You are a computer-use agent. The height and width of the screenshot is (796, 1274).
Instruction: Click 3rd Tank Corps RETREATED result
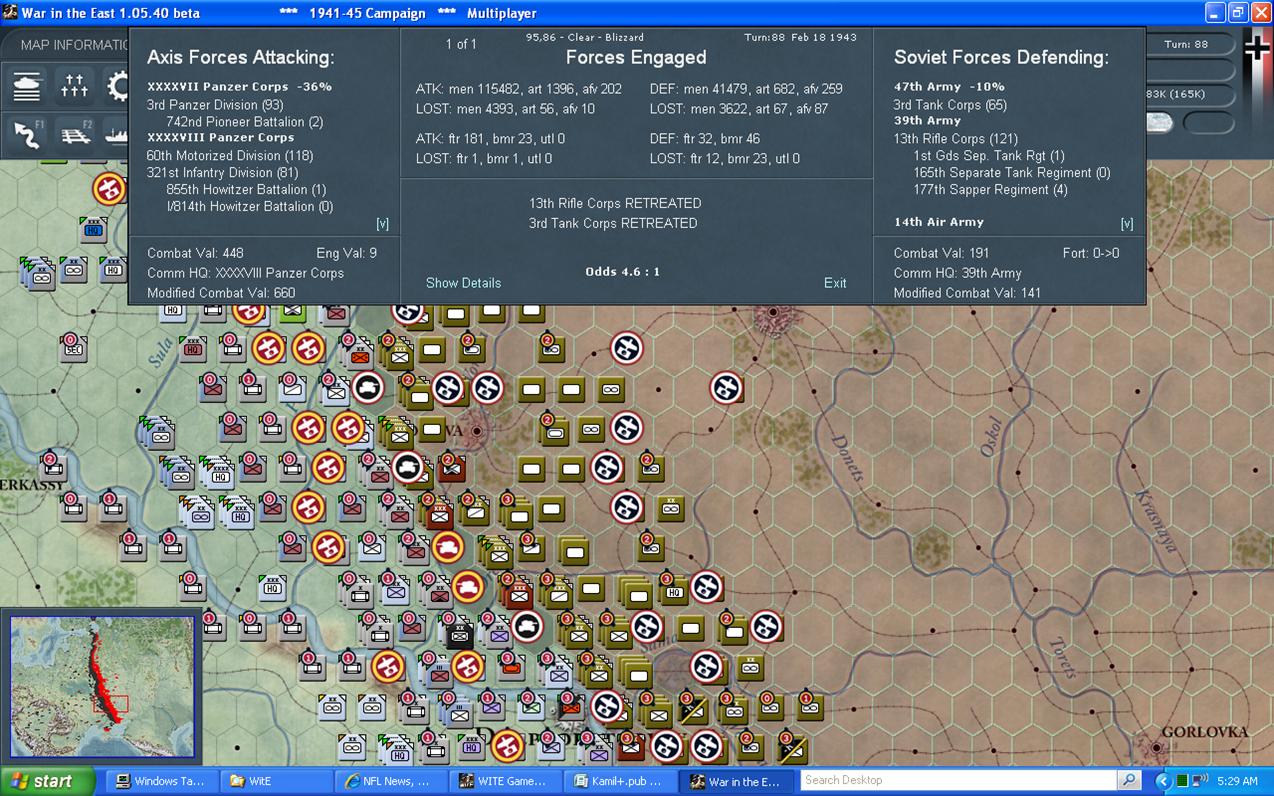coord(613,223)
